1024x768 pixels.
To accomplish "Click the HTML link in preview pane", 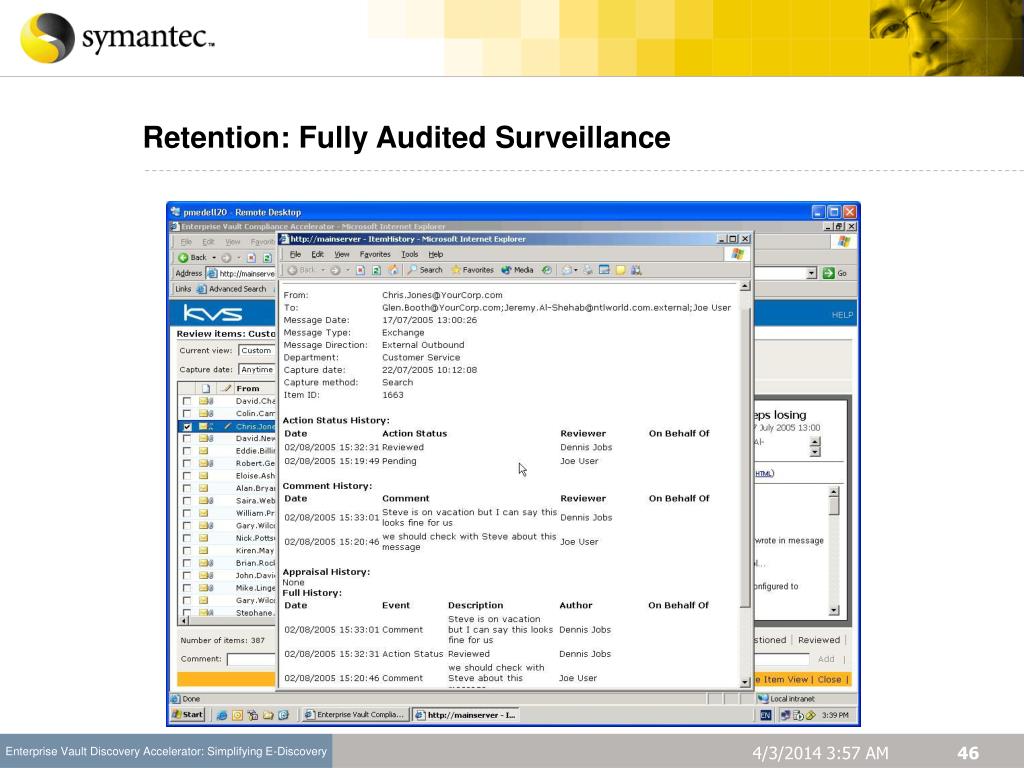I will click(764, 473).
